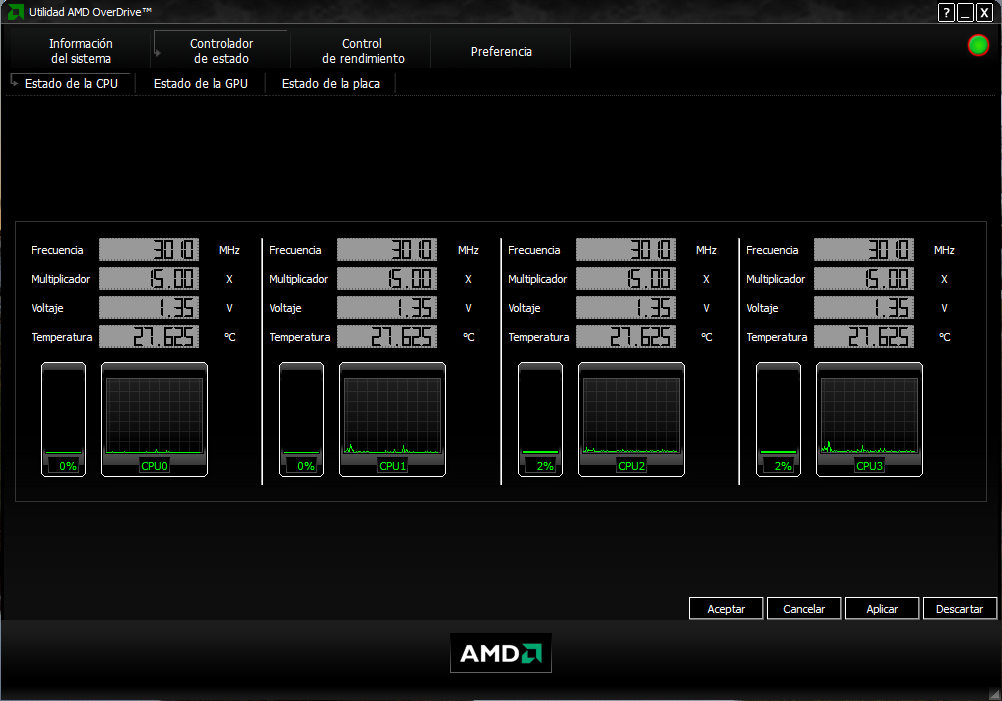Click the CPU3 usage history graph
This screenshot has height=701, width=1002.
click(869, 415)
